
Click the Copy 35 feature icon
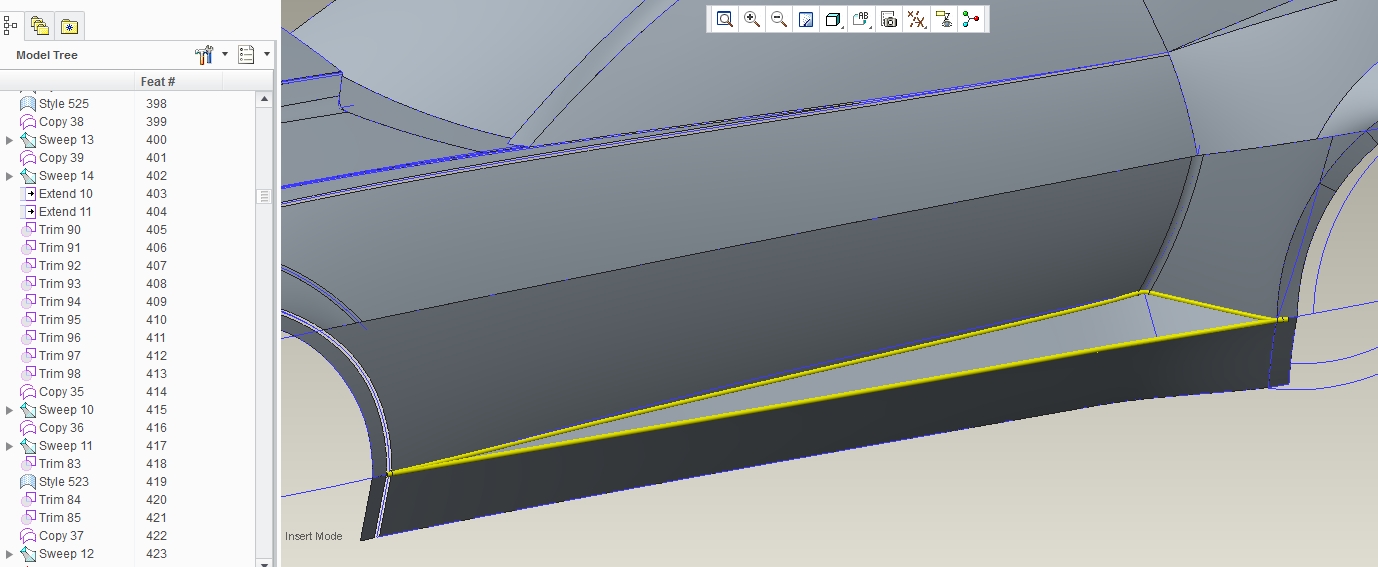(x=29, y=392)
